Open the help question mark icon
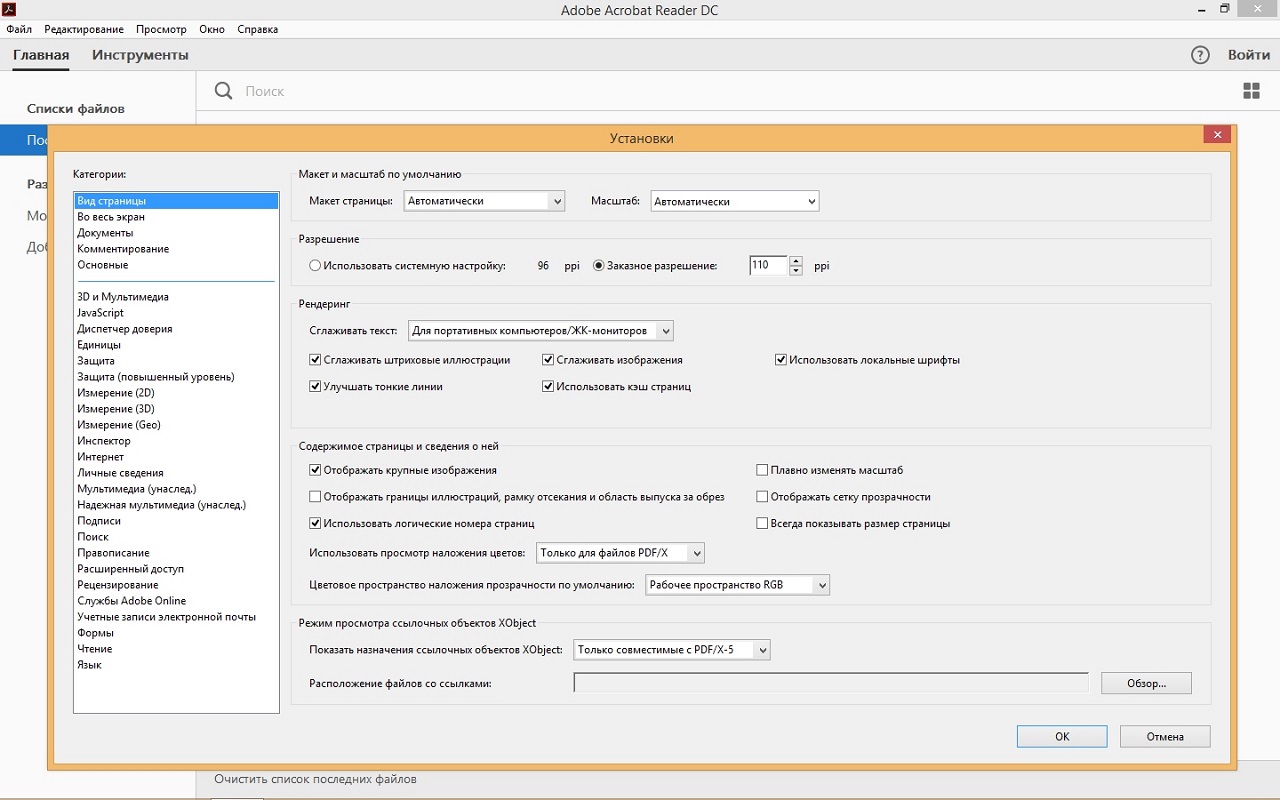This screenshot has width=1280, height=800. coord(1200,55)
